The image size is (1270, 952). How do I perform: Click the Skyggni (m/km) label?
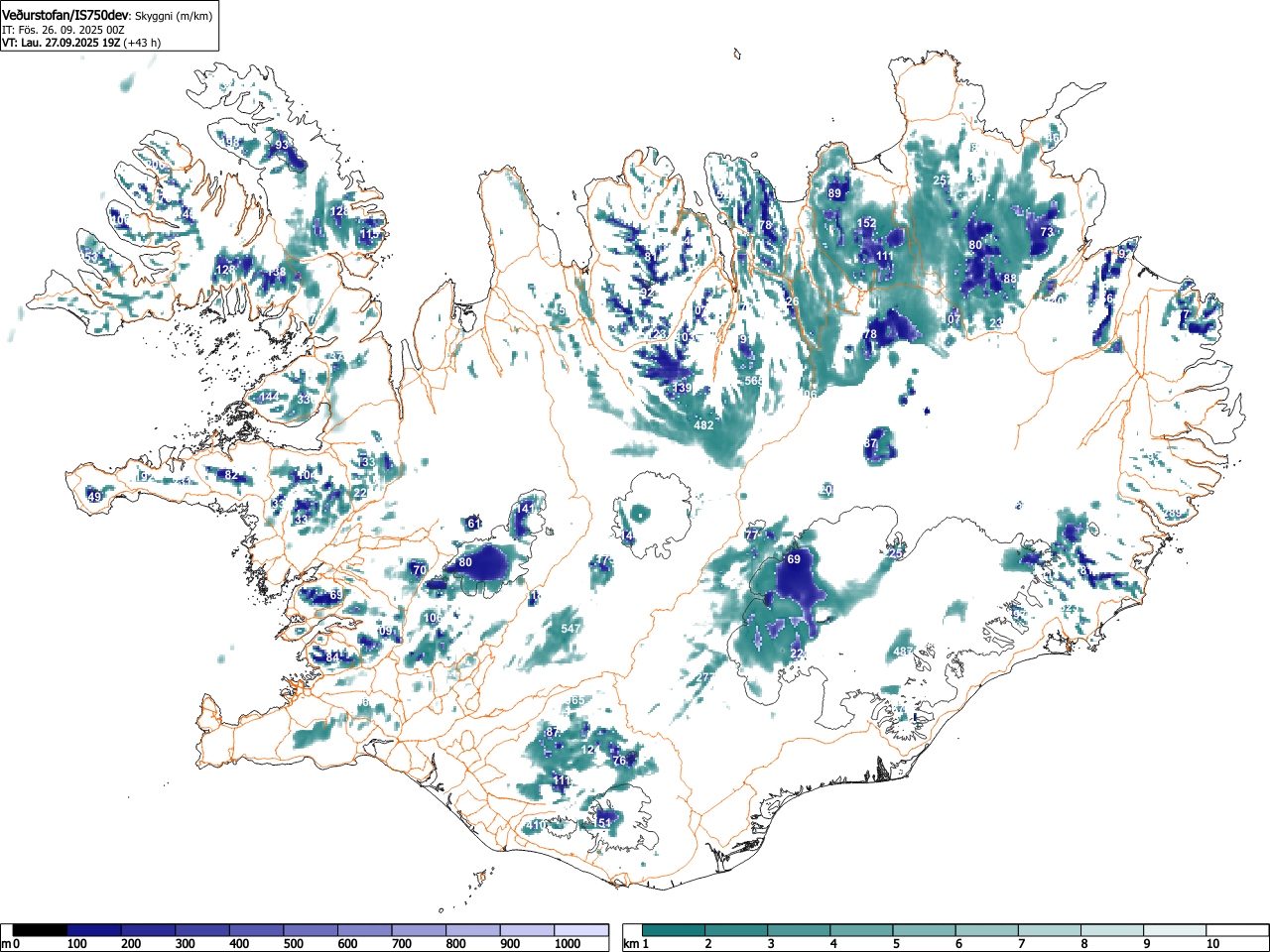172,16
